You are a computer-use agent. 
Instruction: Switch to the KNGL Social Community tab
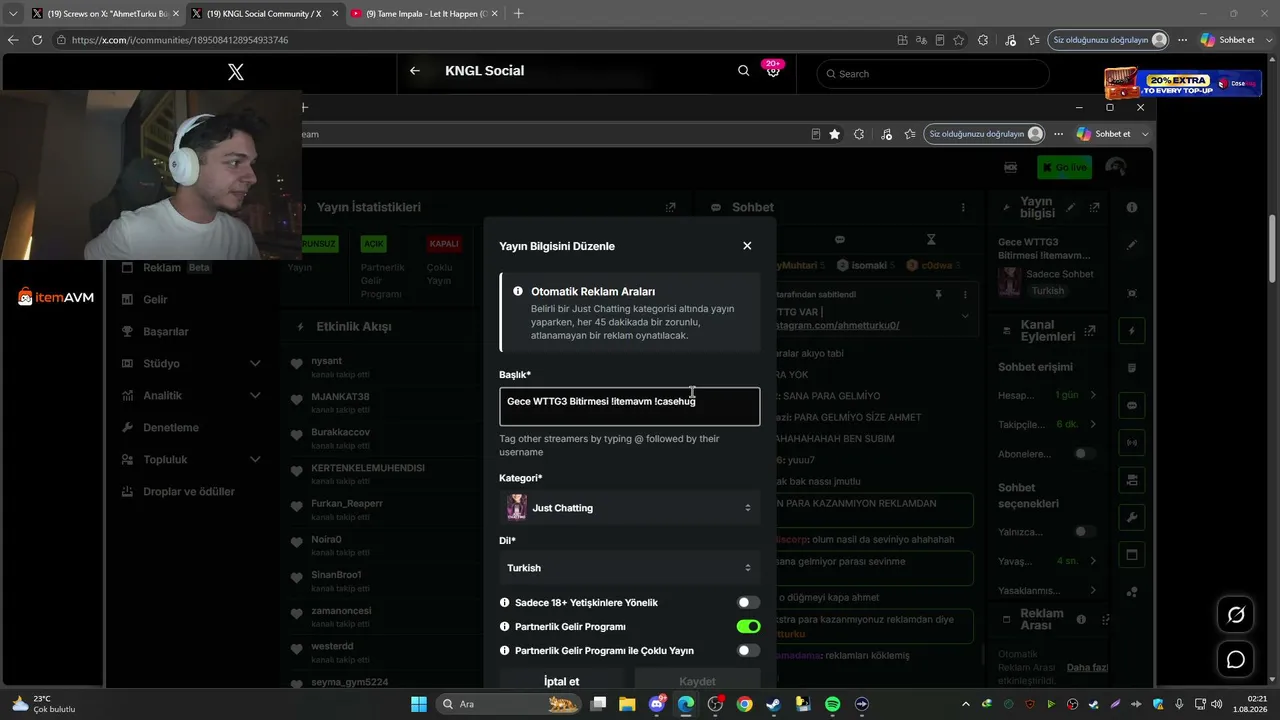click(264, 14)
